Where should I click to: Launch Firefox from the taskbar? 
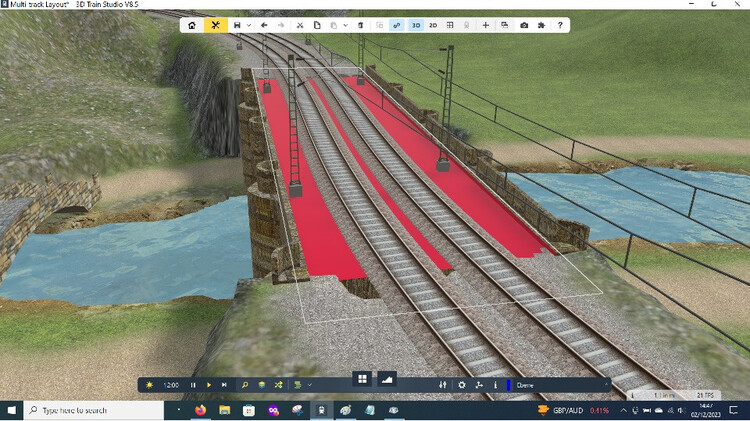coord(200,410)
